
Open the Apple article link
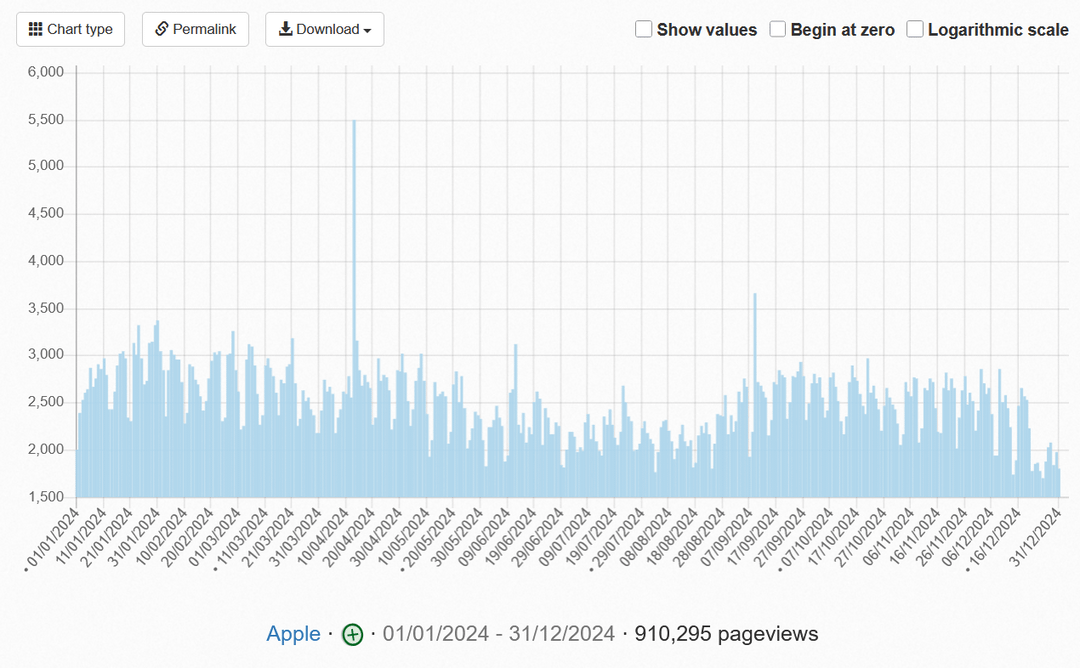(x=293, y=634)
